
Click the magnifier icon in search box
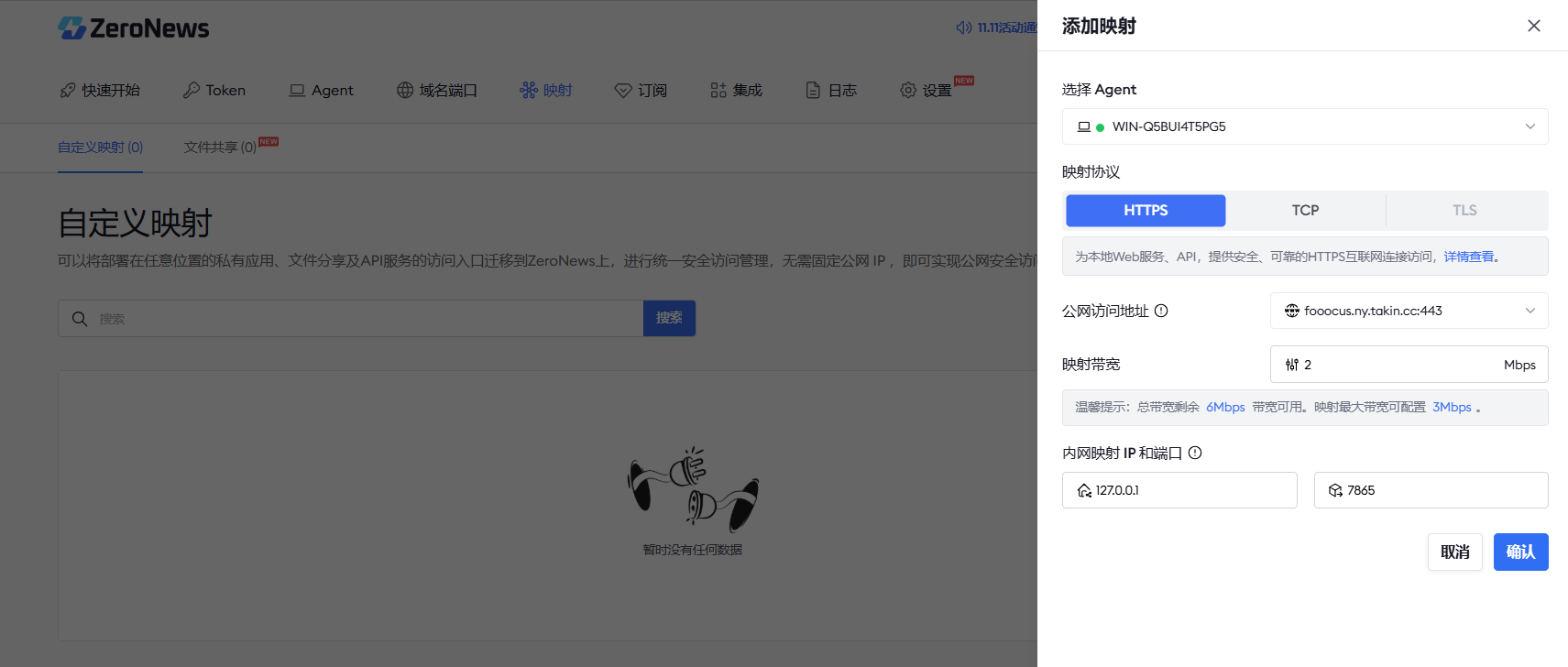80,319
